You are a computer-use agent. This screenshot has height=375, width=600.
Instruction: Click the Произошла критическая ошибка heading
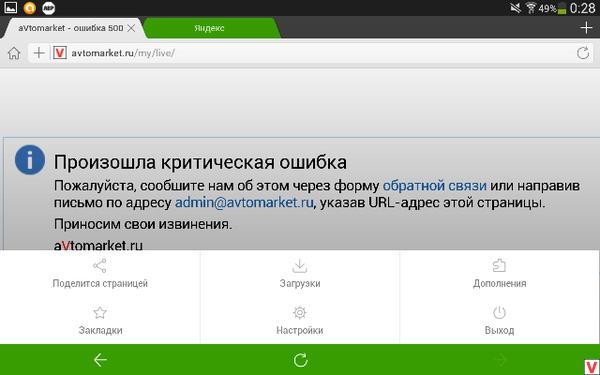[200, 162]
